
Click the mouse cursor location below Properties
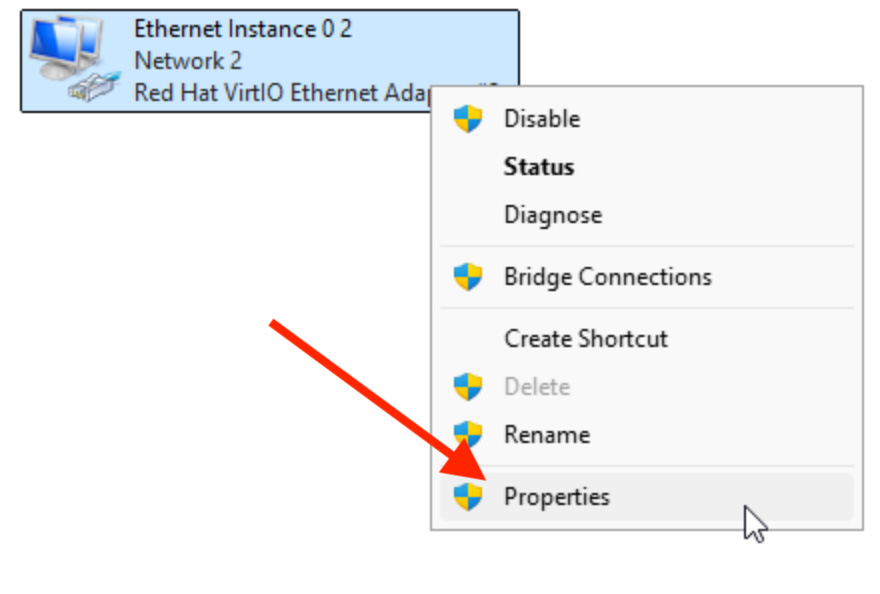753,522
